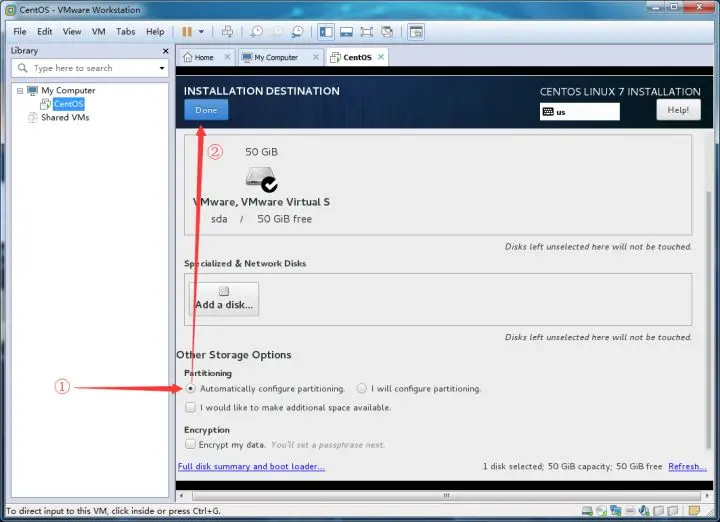Enter full screen mode icon

[366, 32]
